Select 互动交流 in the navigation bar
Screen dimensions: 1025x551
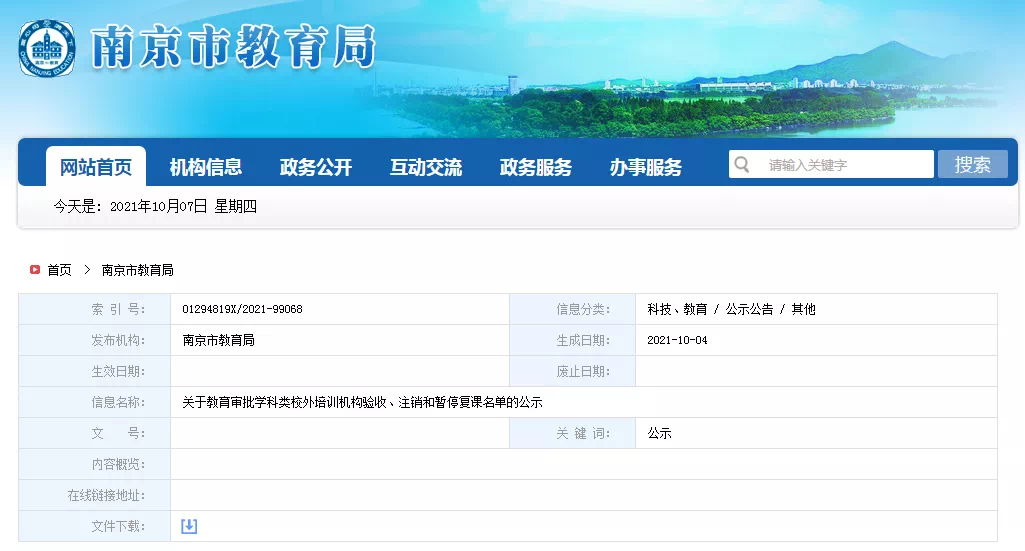[426, 167]
